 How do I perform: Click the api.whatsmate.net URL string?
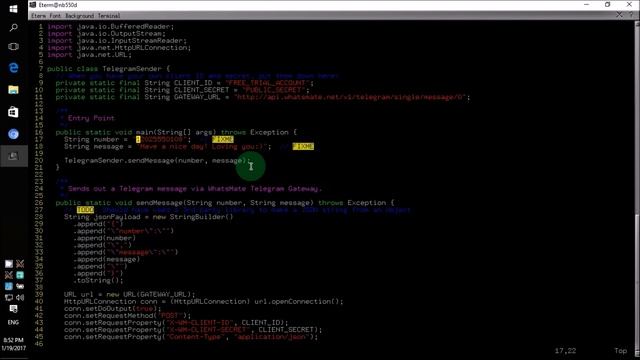[x=351, y=97]
